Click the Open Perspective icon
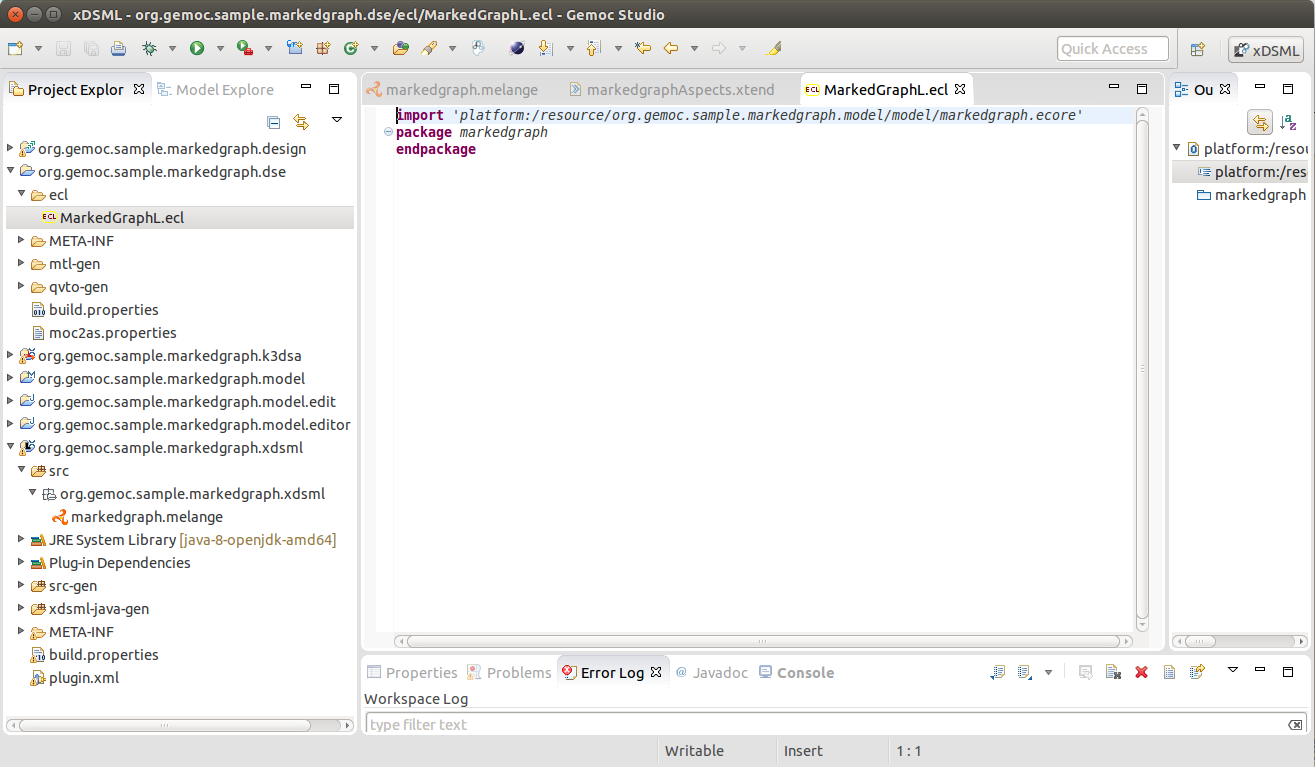Viewport: 1315px width, 767px height. pos(1197,49)
